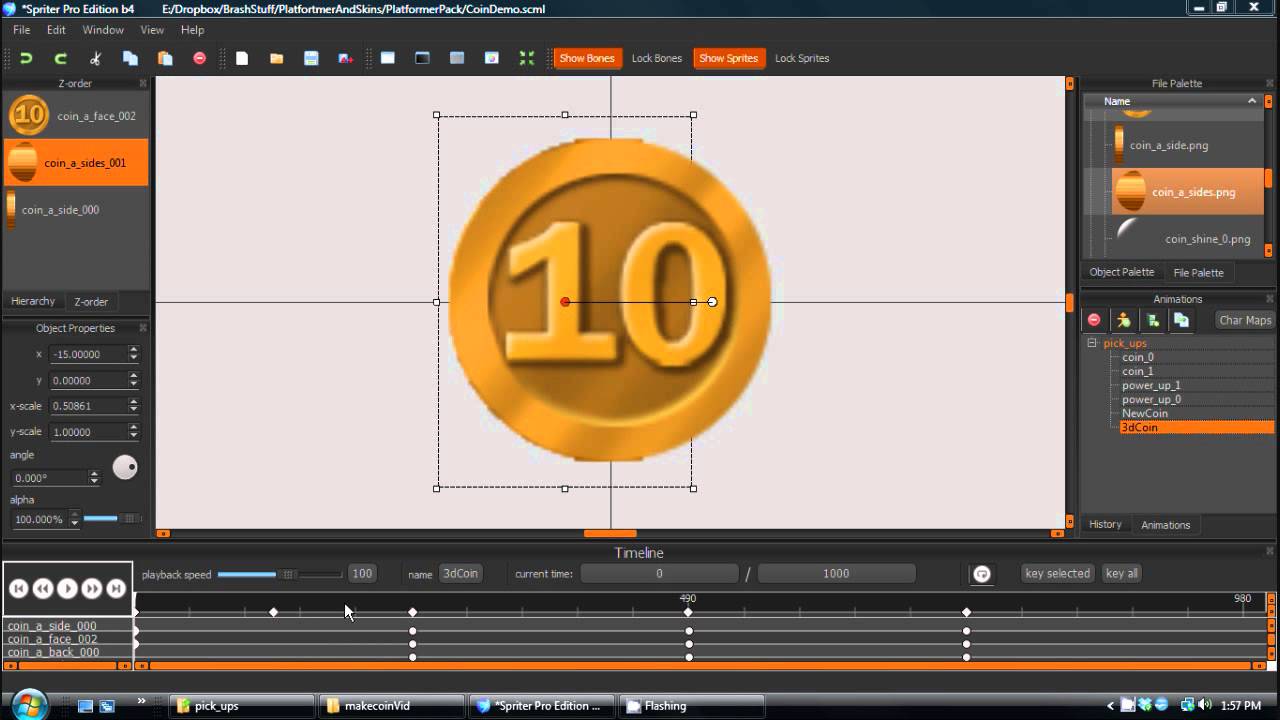Switch to the Object Palette tab
The width and height of the screenshot is (1280, 720).
[1122, 272]
